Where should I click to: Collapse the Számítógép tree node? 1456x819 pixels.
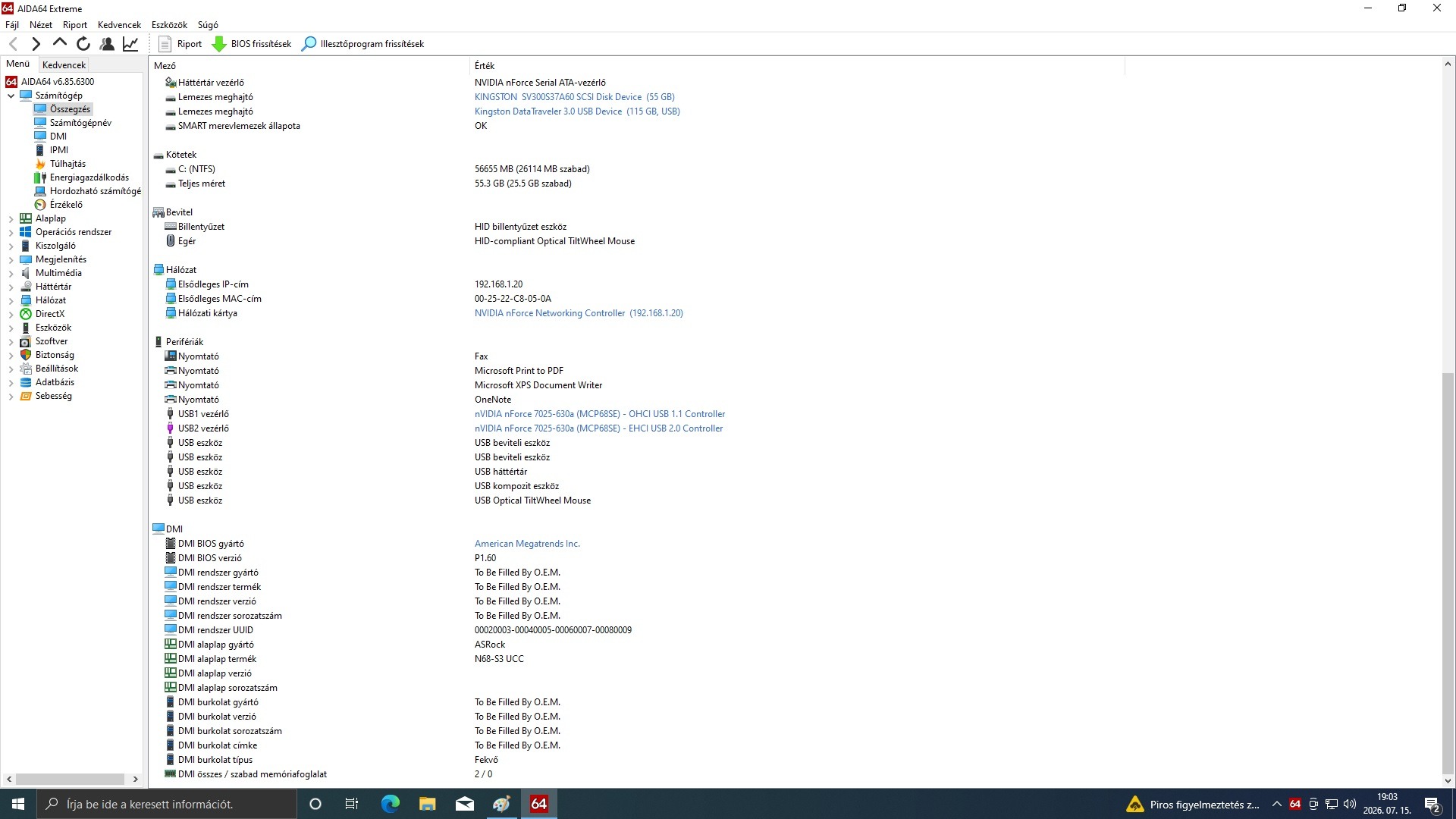[11, 96]
